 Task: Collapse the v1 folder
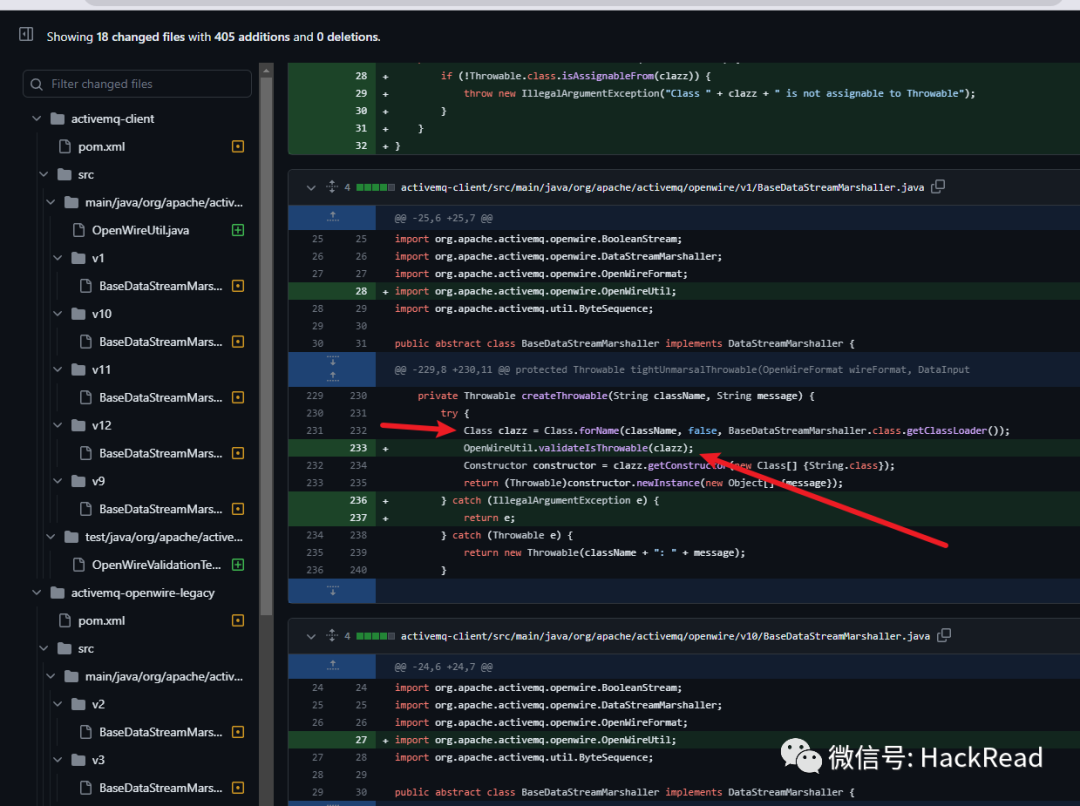tap(58, 258)
